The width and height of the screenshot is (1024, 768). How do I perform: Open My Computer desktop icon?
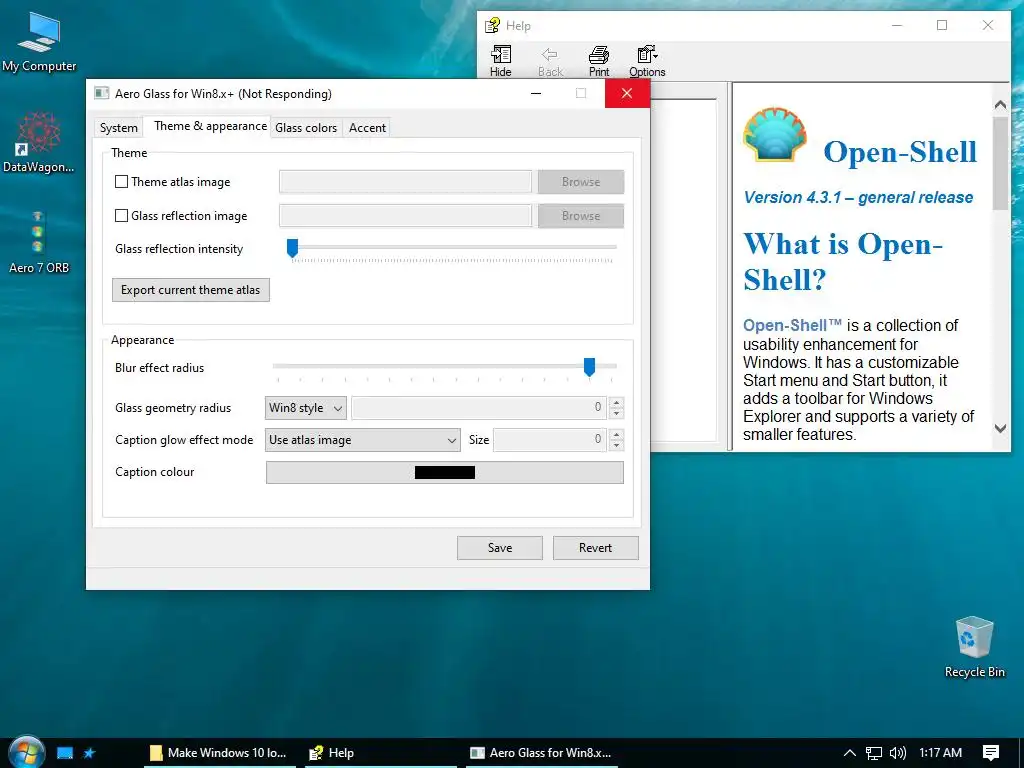point(39,42)
